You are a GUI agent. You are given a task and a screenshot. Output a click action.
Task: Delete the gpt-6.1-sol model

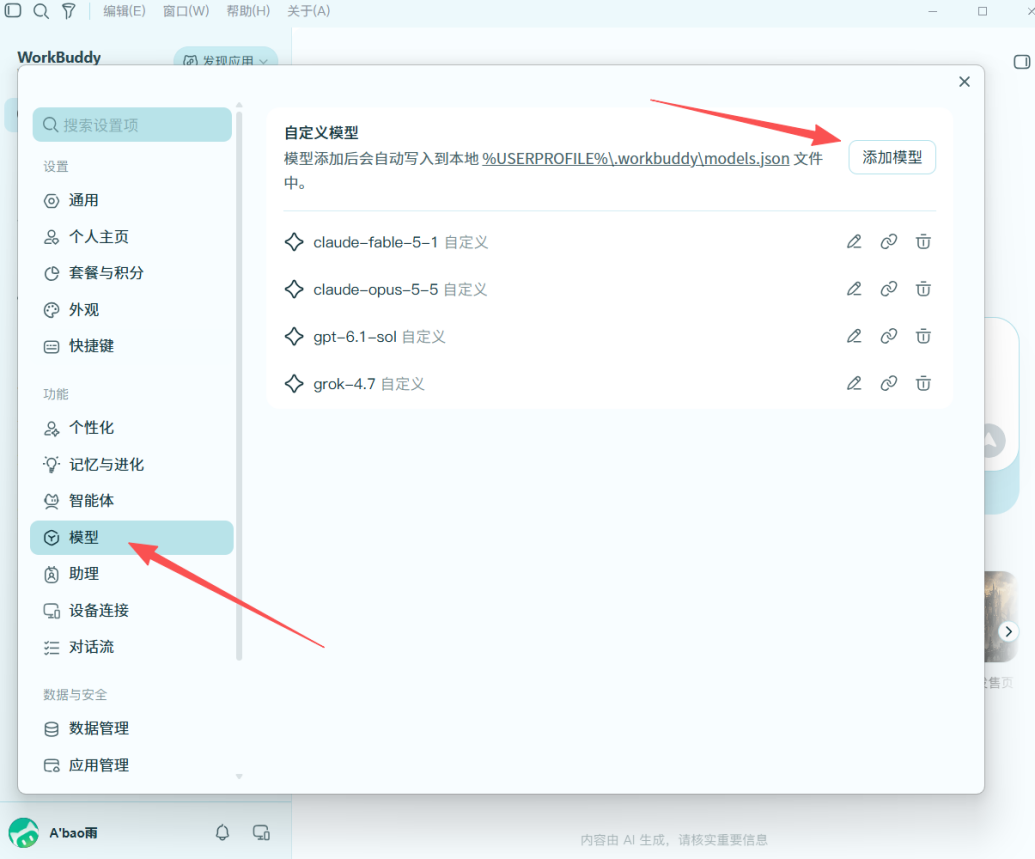pyautogui.click(x=923, y=337)
